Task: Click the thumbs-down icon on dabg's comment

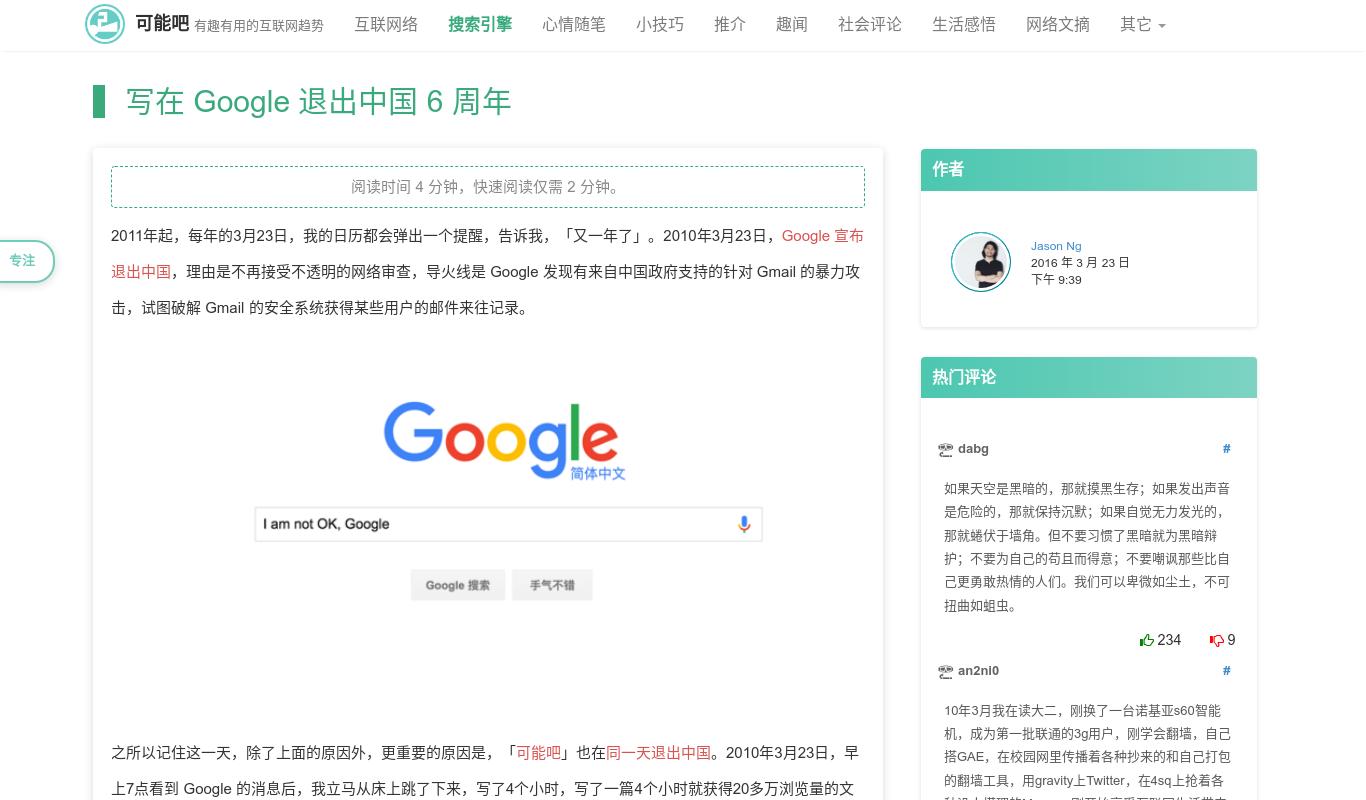Action: point(1216,640)
